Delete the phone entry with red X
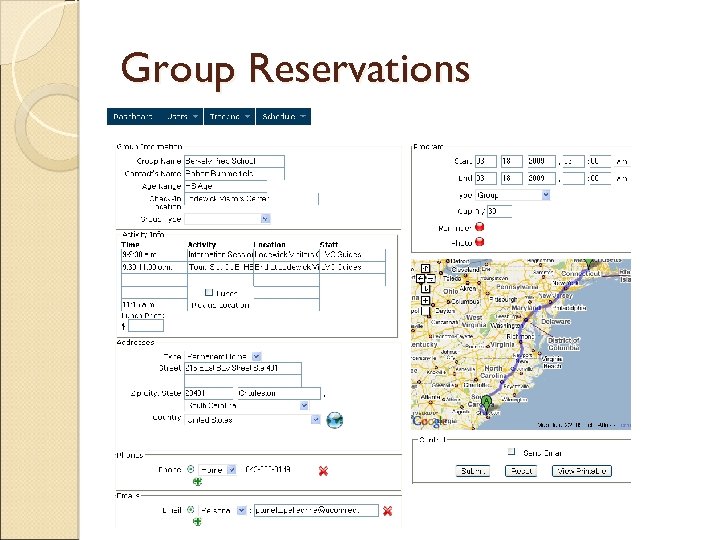This screenshot has width=720, height=540. pos(323,471)
